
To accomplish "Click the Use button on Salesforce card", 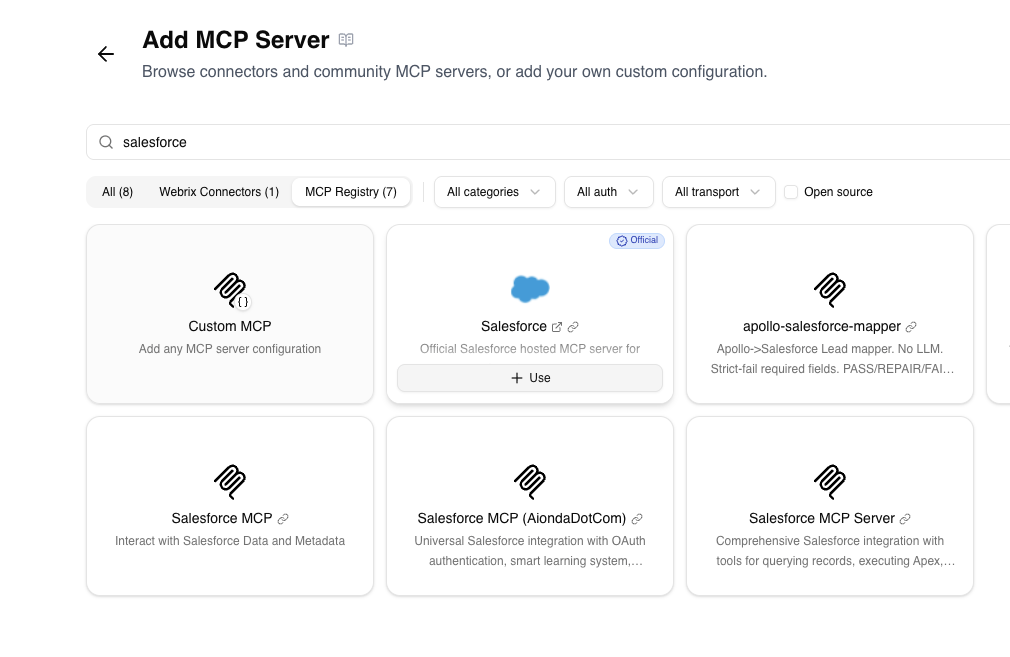I will (x=530, y=378).
